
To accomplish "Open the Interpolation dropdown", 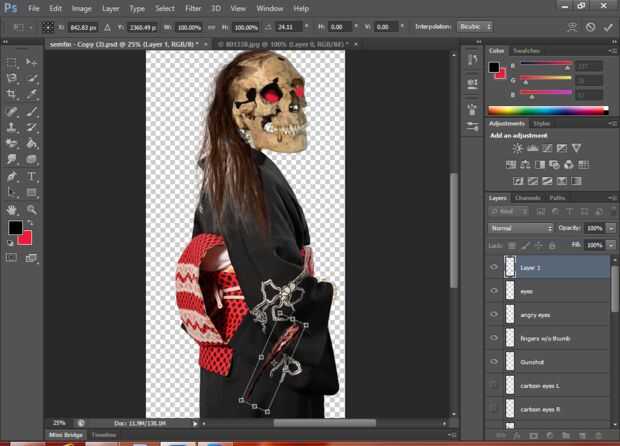I will [475, 27].
